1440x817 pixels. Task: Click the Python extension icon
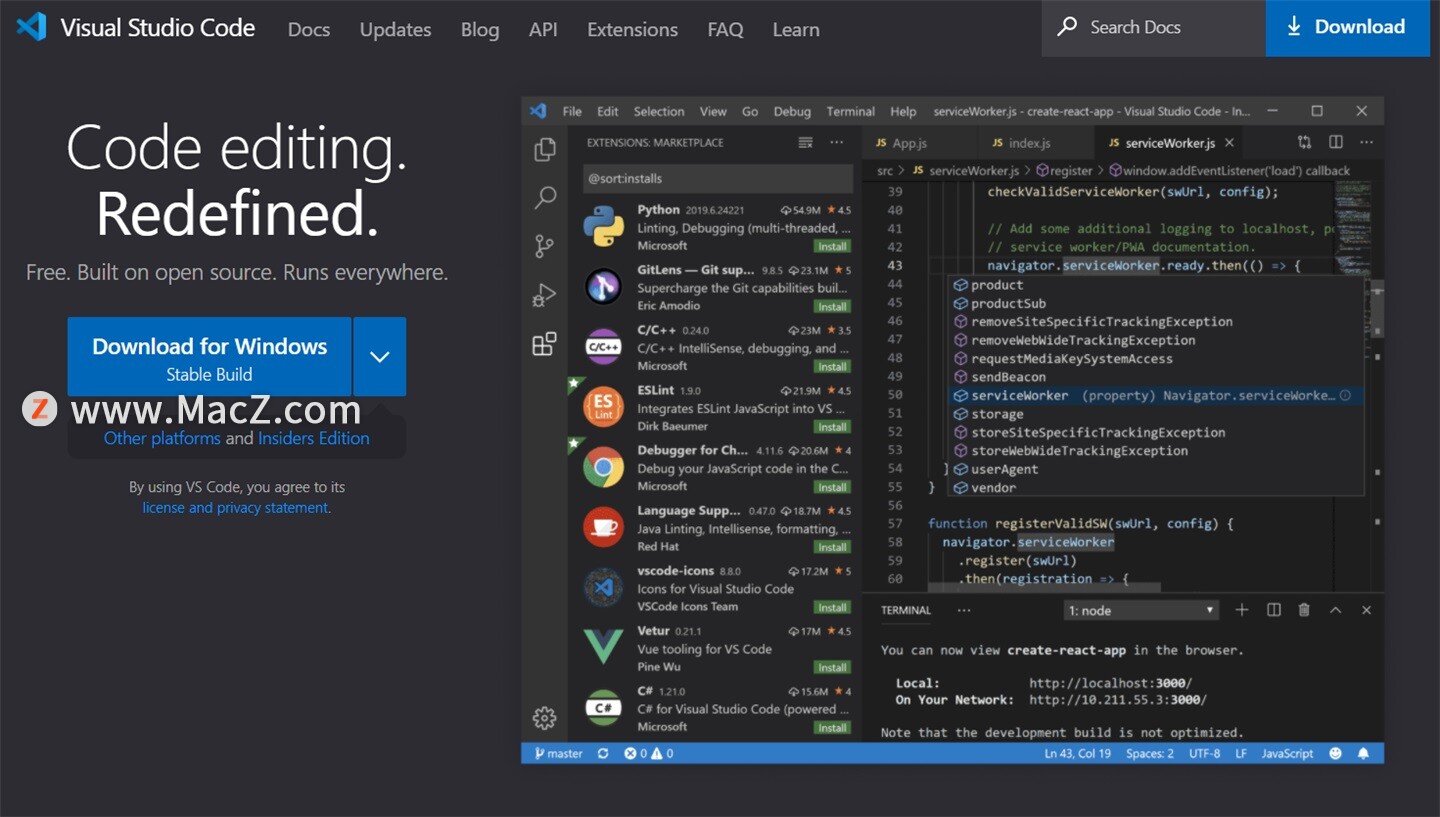(x=603, y=226)
